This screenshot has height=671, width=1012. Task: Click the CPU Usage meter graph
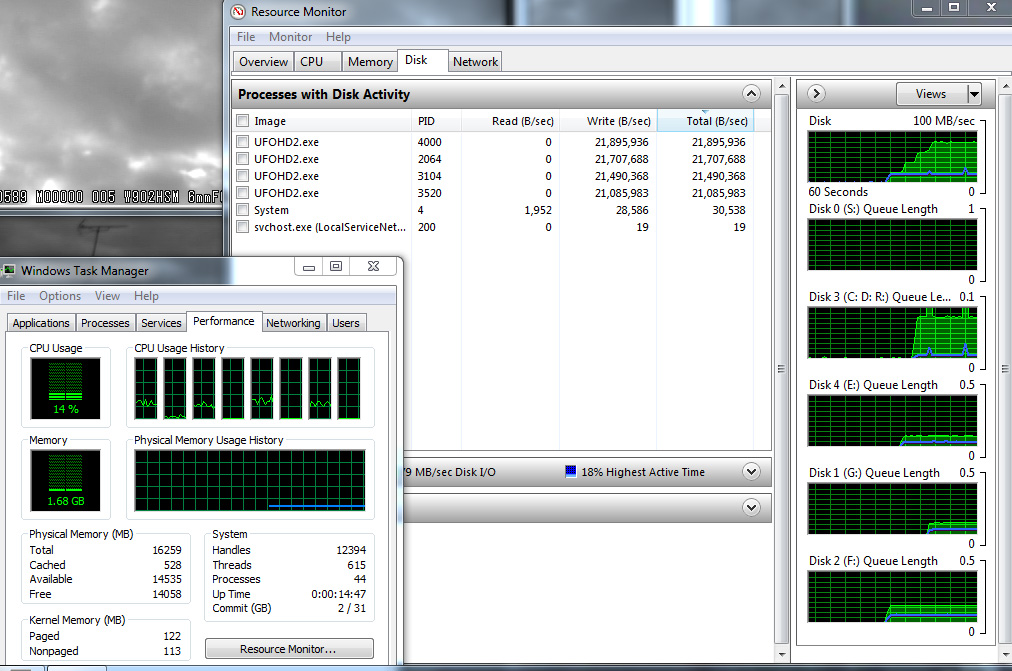click(x=65, y=388)
